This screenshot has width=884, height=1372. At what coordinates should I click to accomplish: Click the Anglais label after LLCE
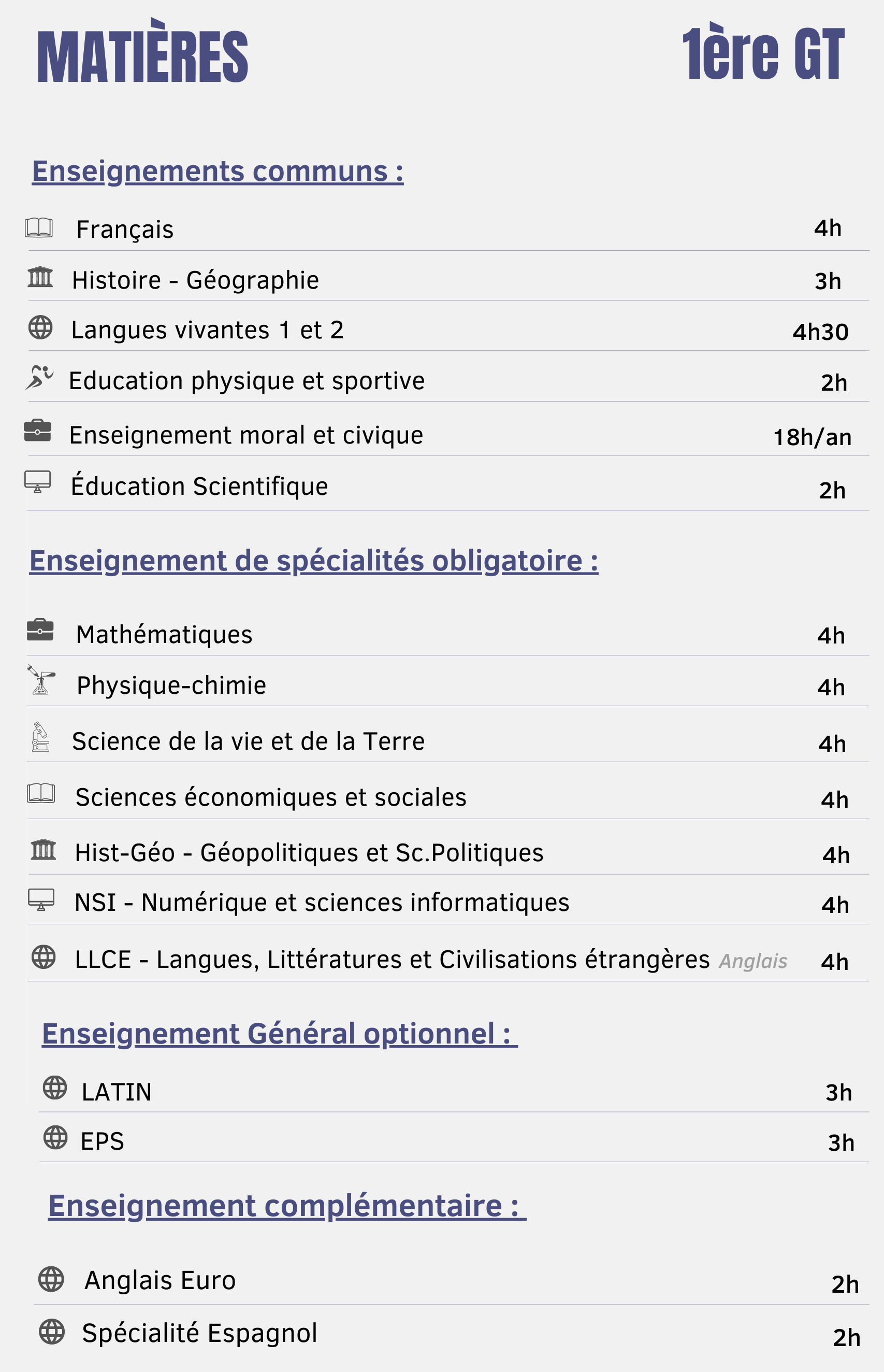(x=753, y=961)
